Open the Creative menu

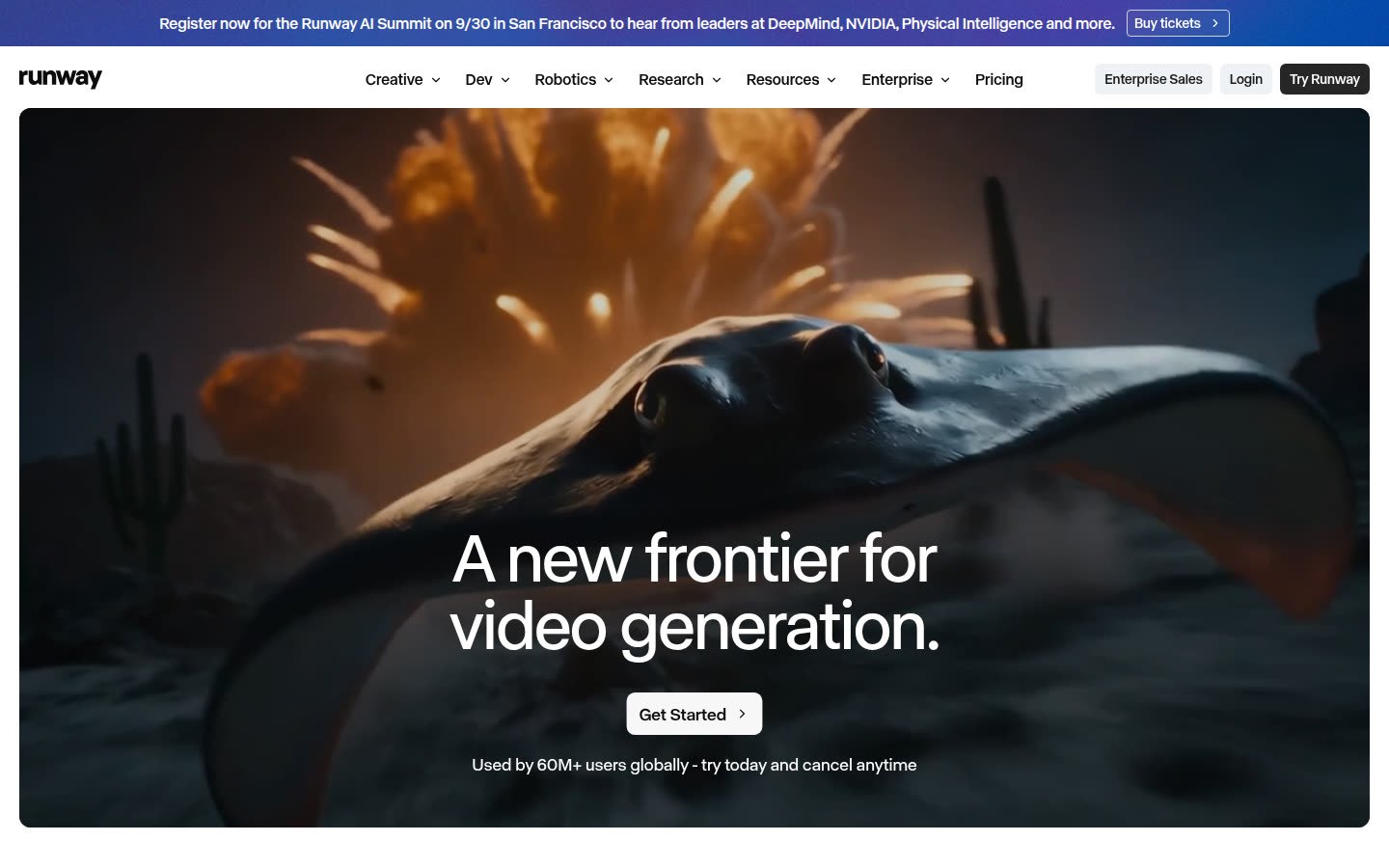pos(402,79)
